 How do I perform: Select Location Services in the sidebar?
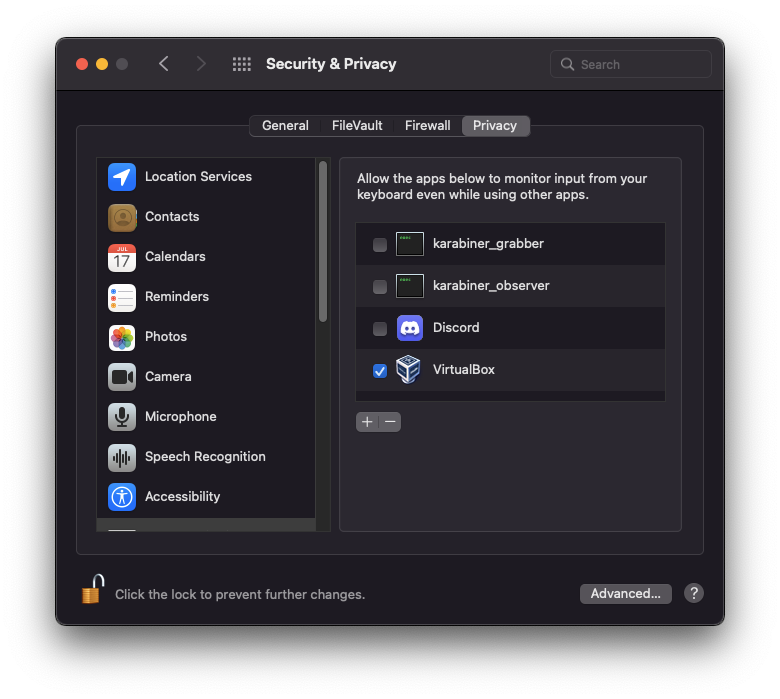pyautogui.click(x=198, y=177)
